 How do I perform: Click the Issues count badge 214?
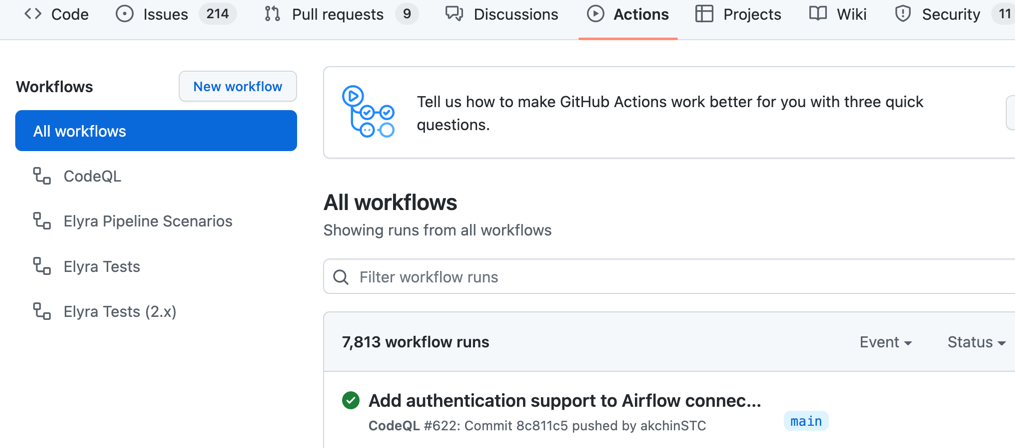pyautogui.click(x=218, y=14)
